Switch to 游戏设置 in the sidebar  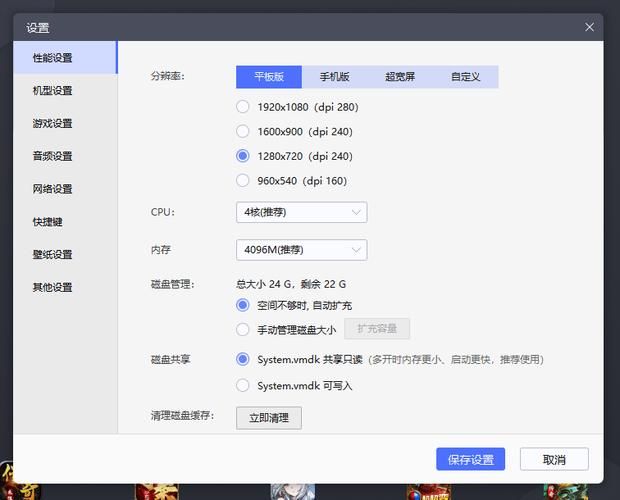point(52,124)
